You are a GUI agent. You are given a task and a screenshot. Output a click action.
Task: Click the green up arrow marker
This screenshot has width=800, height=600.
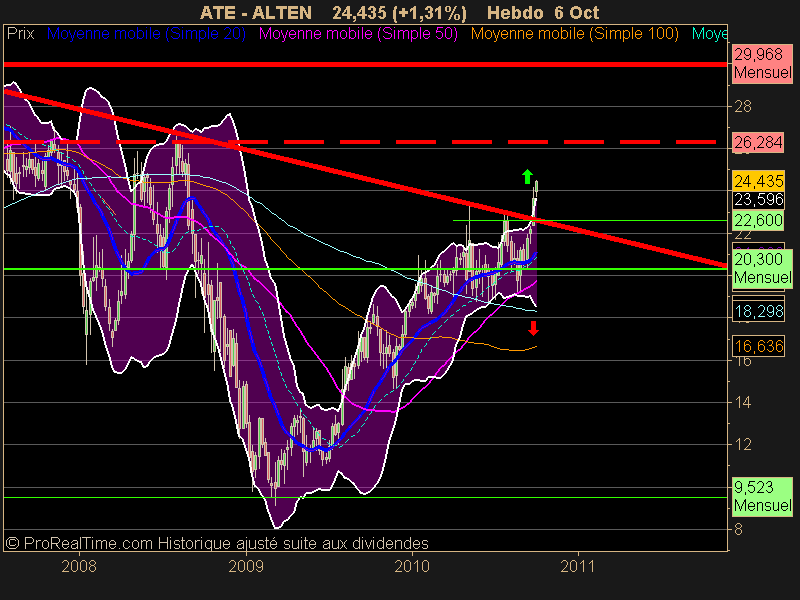528,177
